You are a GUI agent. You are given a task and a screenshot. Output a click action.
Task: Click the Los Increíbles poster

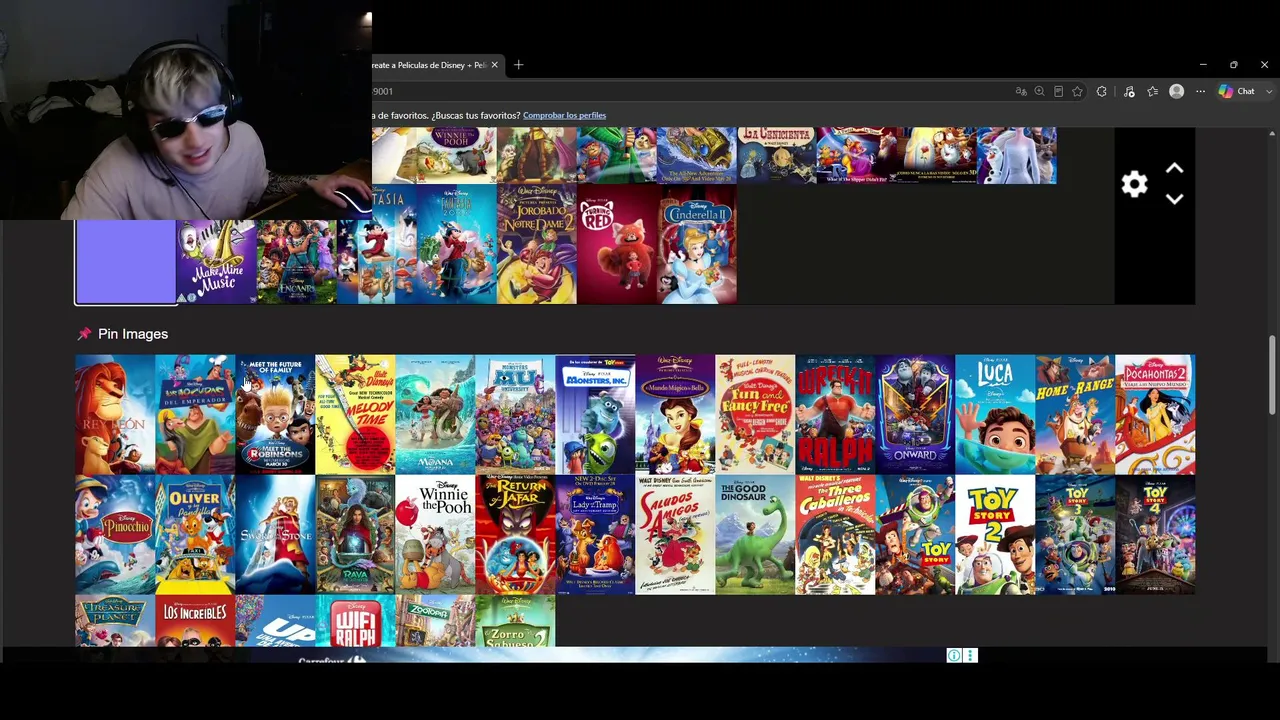195,621
